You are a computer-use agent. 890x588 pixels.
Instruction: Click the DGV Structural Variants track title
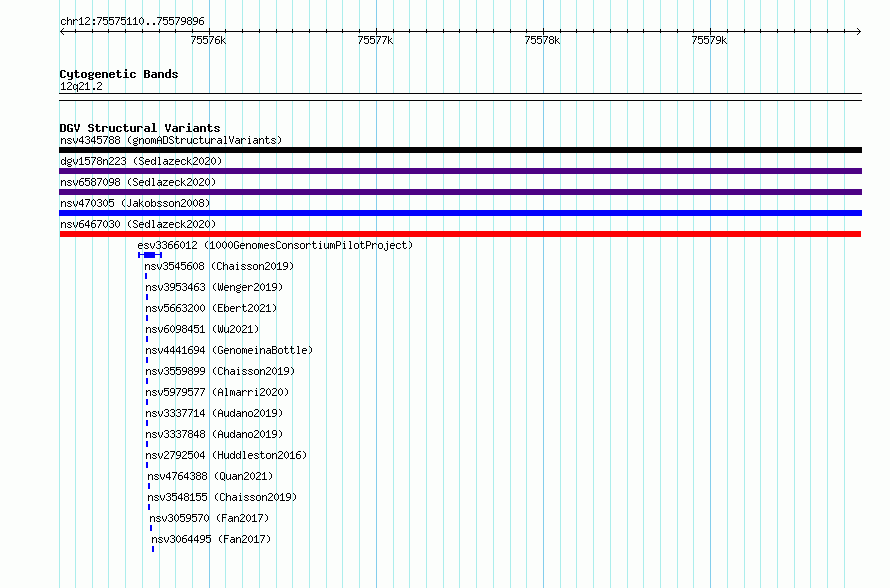pos(140,128)
